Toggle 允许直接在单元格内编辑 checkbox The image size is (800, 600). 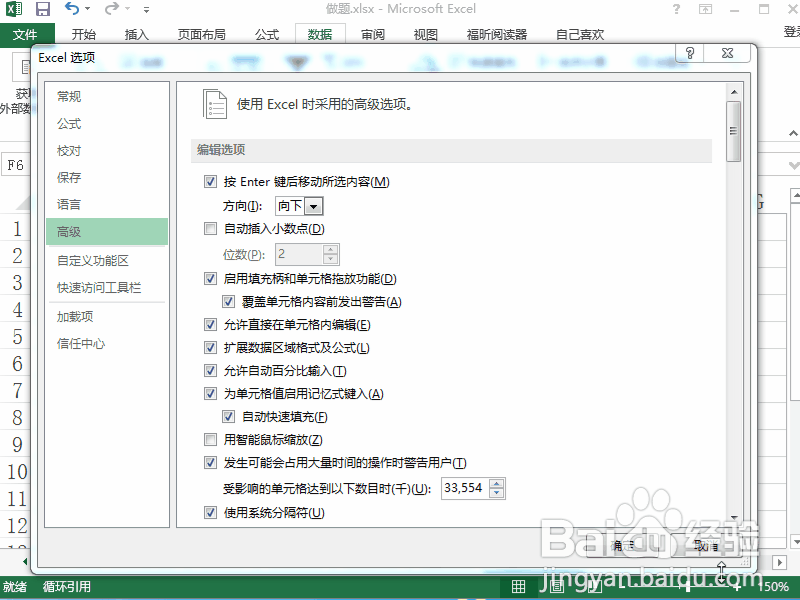[x=210, y=324]
